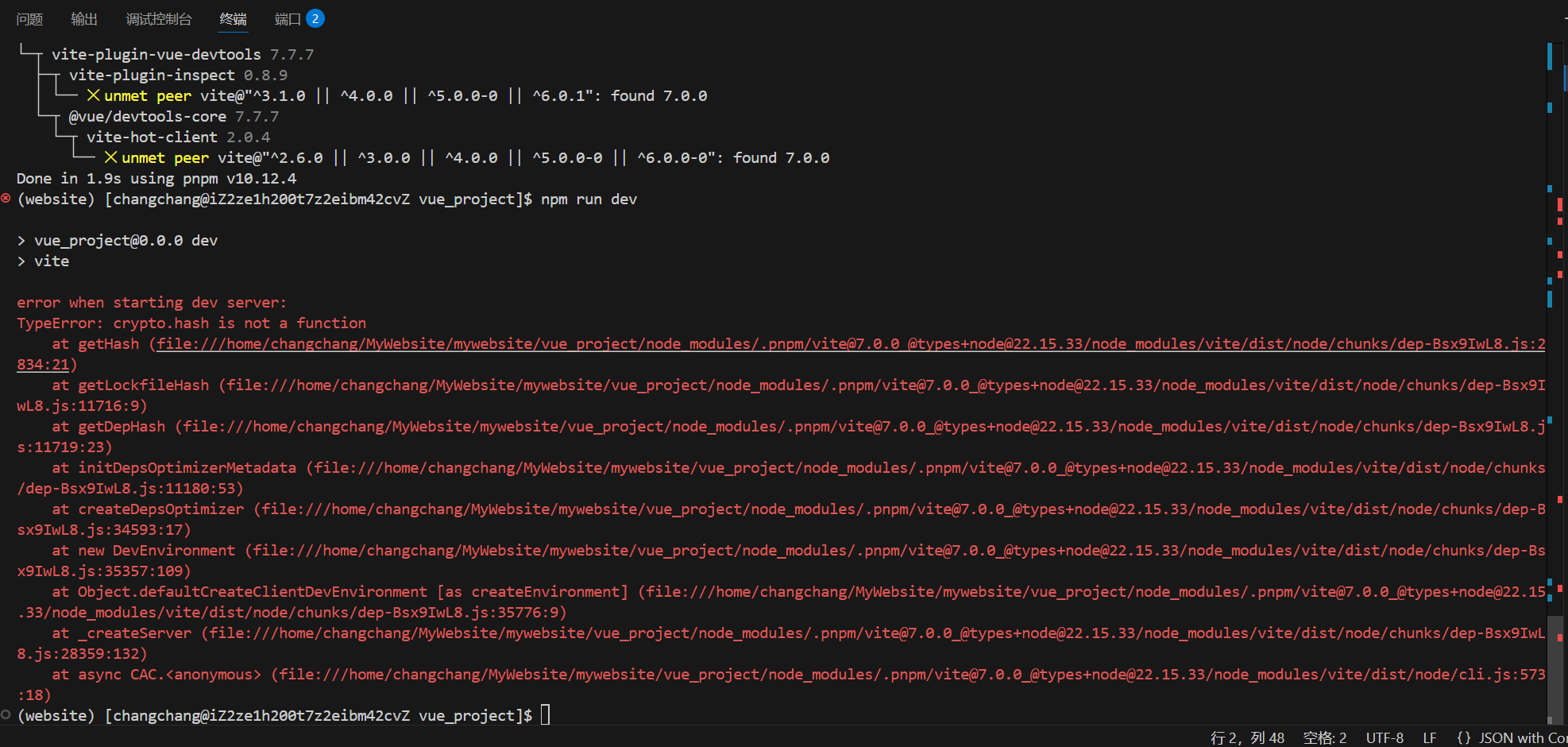Select the 终端 (Terminal) tab
This screenshot has width=1568, height=747.
[232, 18]
